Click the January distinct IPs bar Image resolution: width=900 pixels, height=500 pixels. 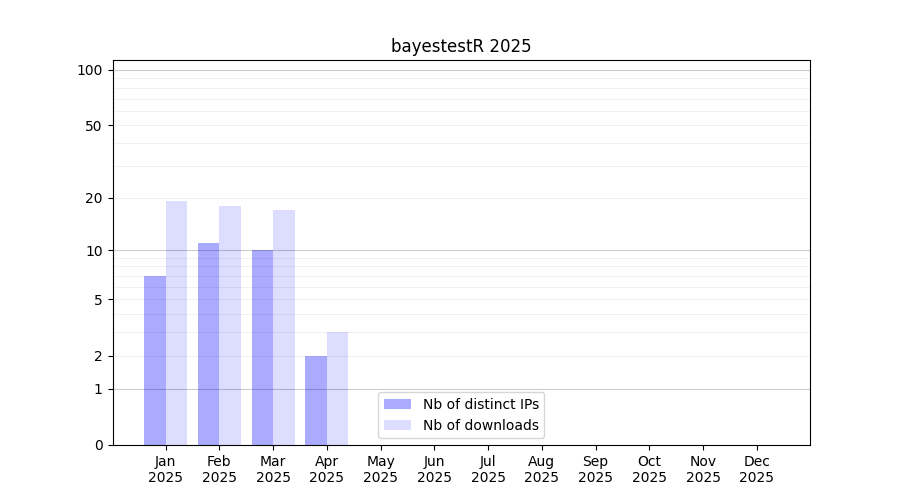(155, 360)
